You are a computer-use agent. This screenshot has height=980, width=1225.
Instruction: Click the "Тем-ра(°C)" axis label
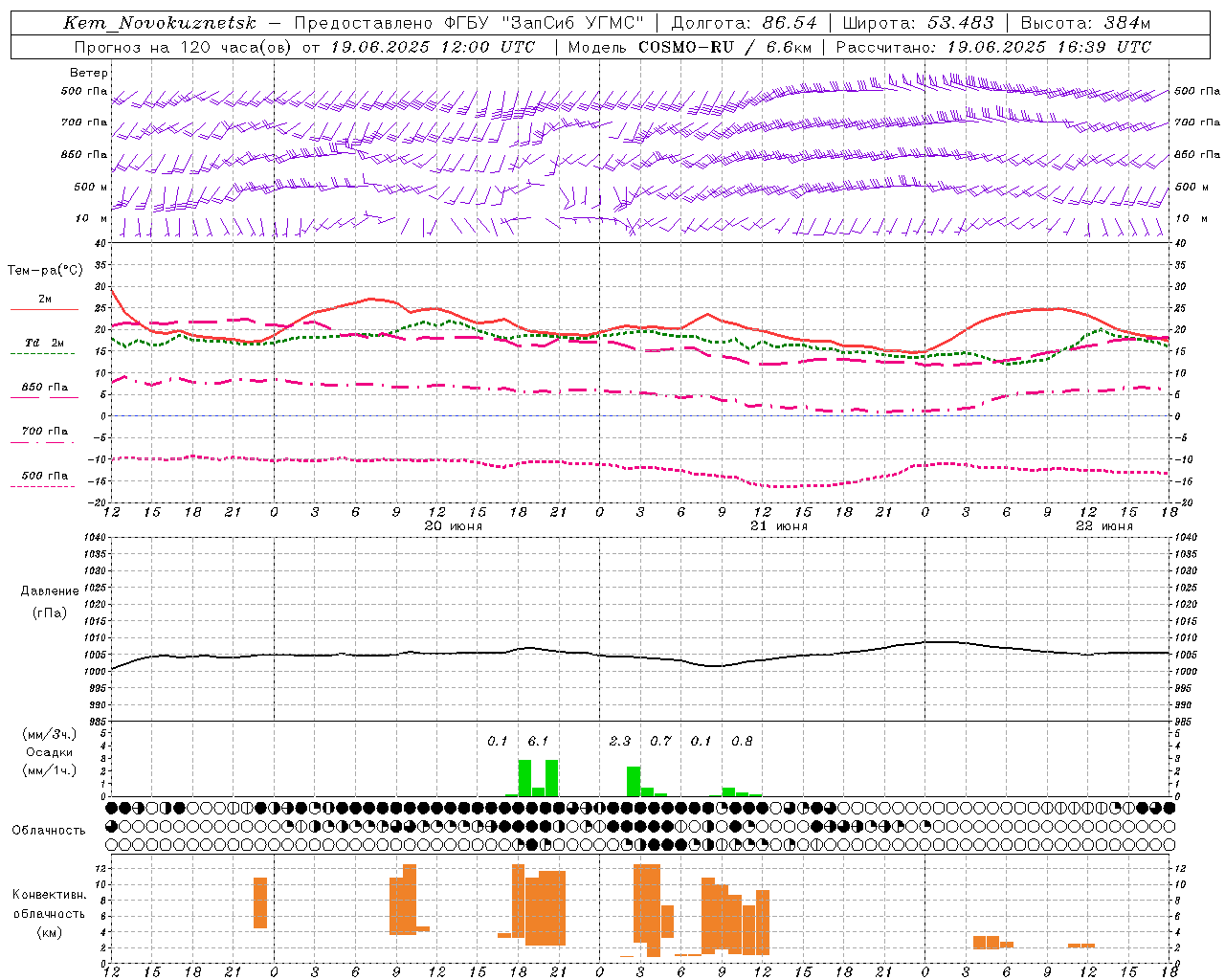45,271
